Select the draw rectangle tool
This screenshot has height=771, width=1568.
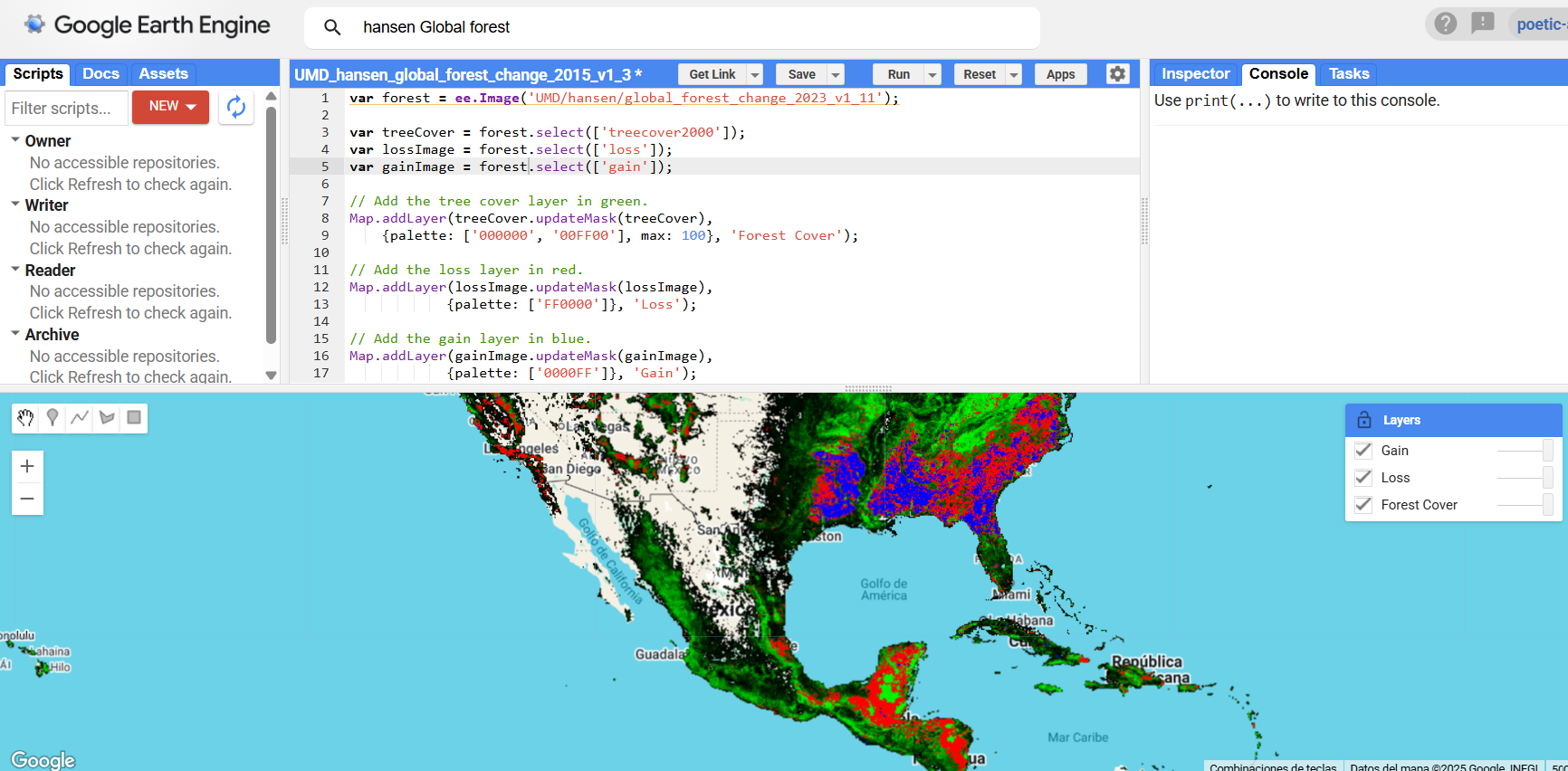(x=134, y=417)
